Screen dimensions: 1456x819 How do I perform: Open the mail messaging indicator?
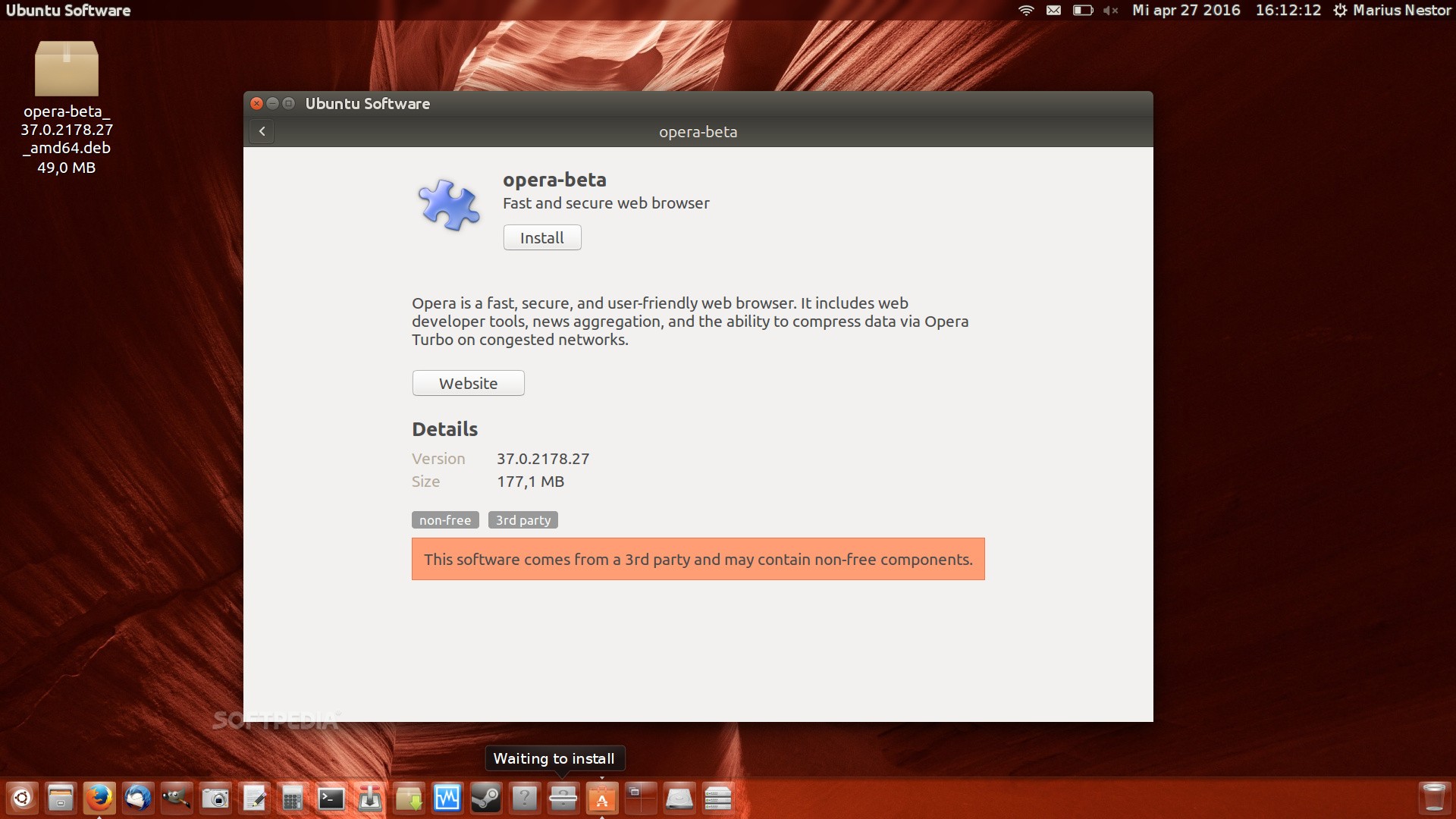coord(1053,10)
